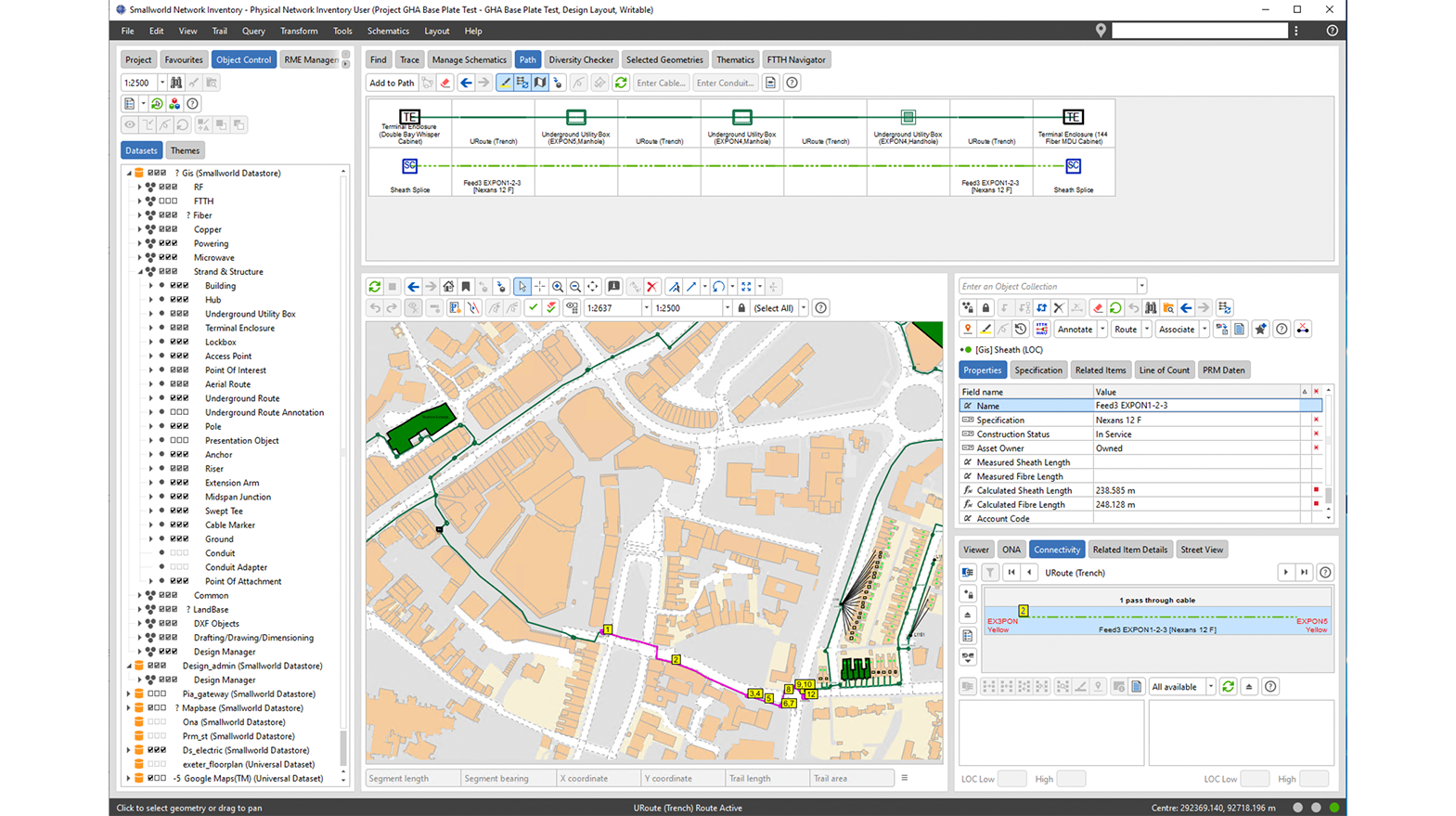Click the Add to Path button
The image size is (1456, 816).
pyautogui.click(x=392, y=83)
